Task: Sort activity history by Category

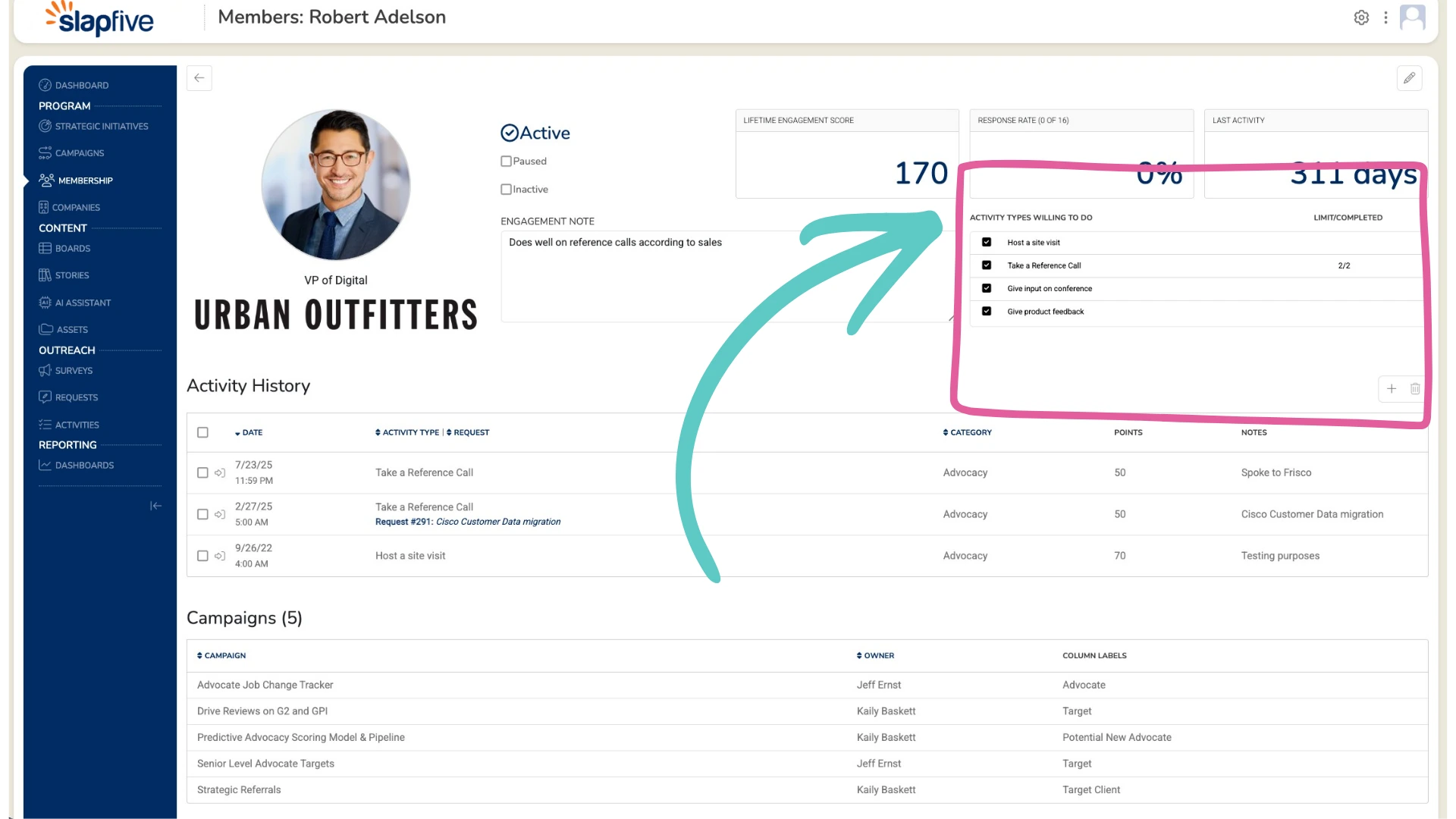Action: [968, 433]
